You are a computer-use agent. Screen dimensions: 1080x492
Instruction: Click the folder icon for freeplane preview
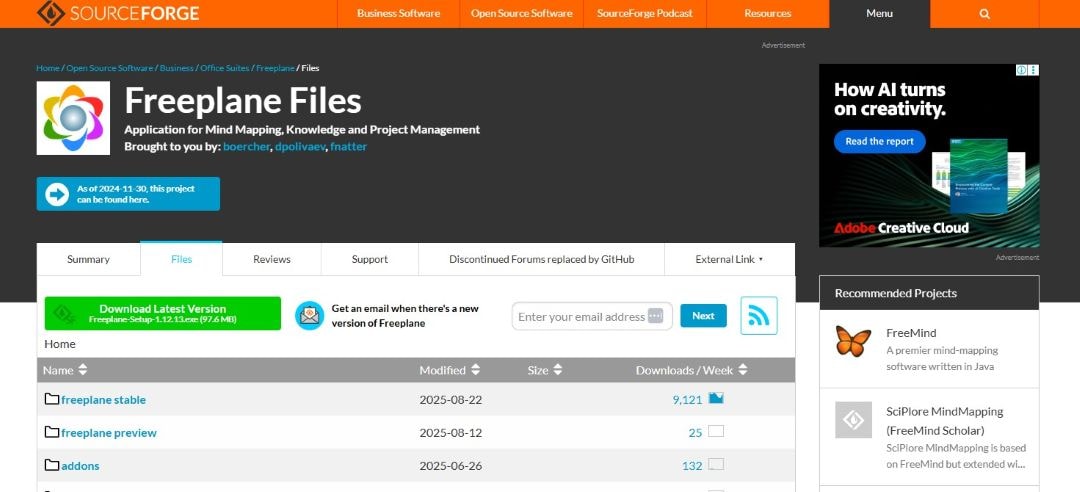point(52,432)
